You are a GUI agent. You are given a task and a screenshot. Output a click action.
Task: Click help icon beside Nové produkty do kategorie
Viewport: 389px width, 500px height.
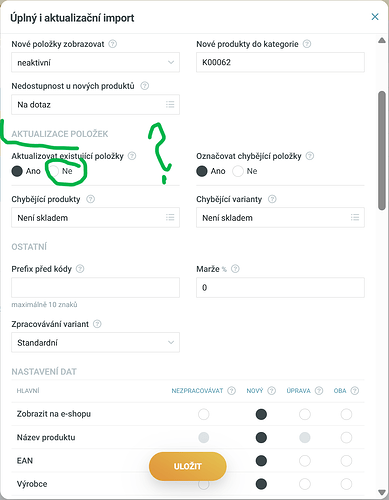click(x=307, y=44)
